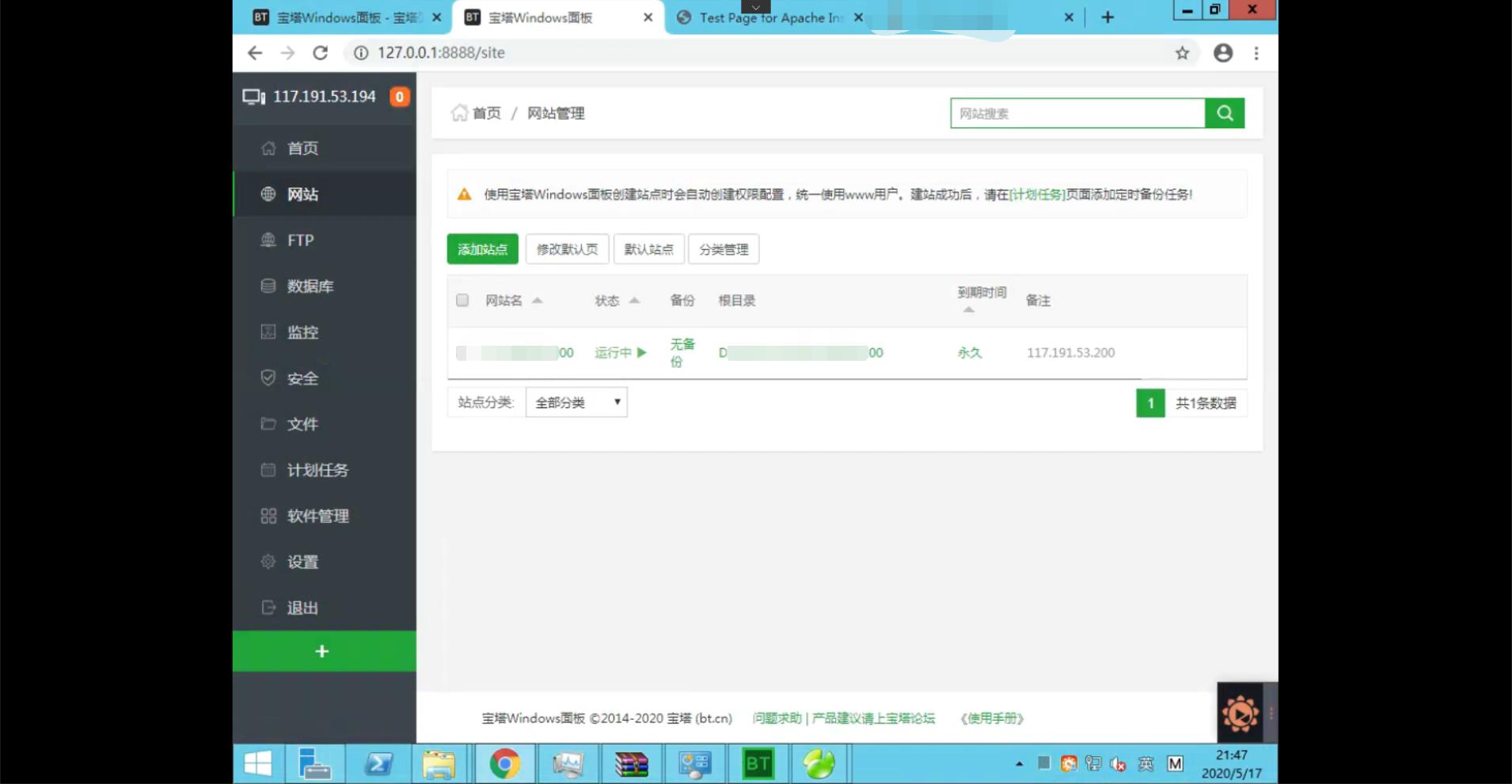This screenshot has width=1512, height=784.
Task: Click the orange recorder widget icon
Action: (x=1240, y=714)
